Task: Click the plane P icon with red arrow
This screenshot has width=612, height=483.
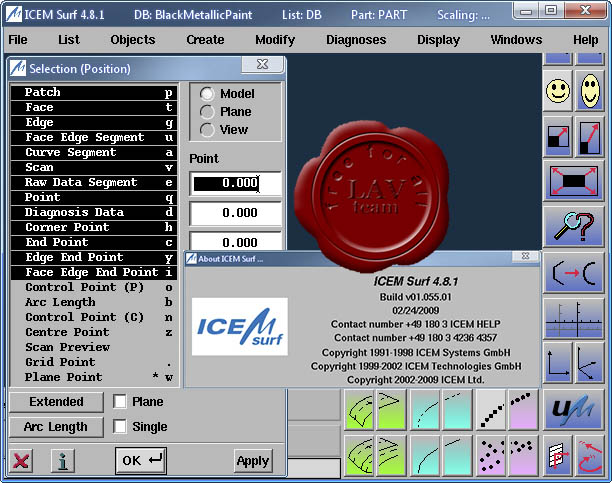Action: coord(558,455)
